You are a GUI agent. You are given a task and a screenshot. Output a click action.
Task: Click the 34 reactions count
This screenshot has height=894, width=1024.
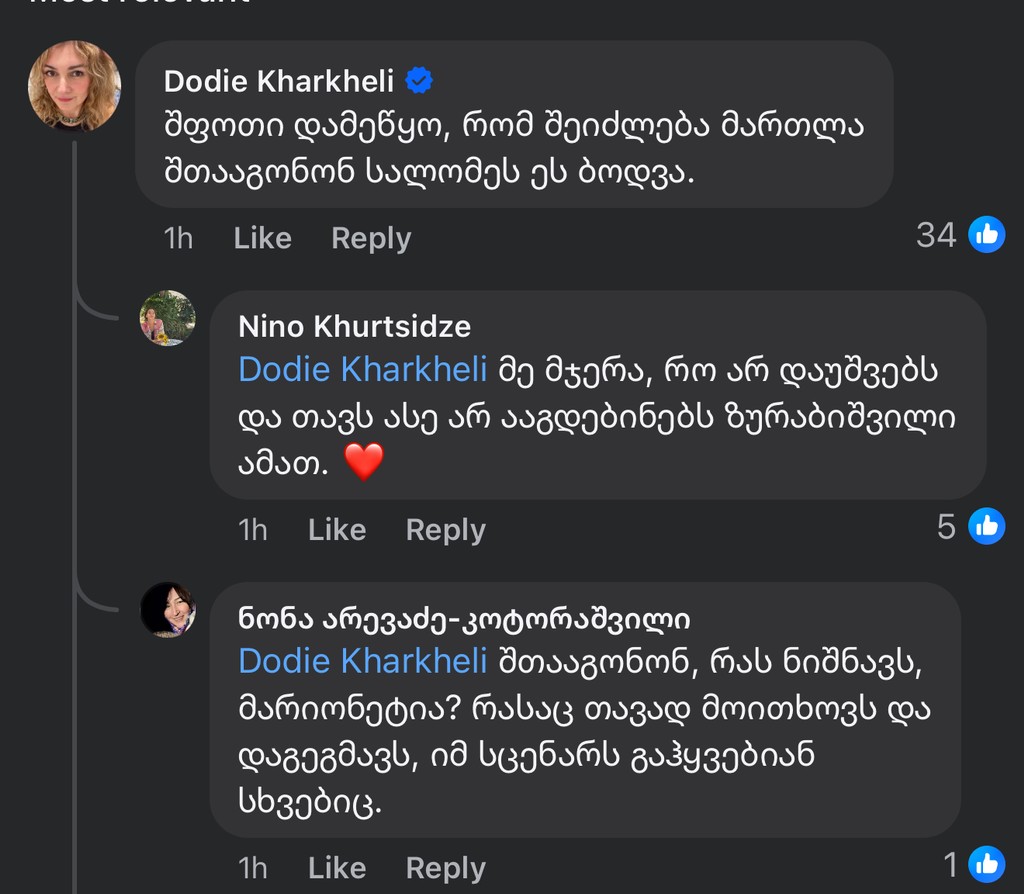[938, 235]
